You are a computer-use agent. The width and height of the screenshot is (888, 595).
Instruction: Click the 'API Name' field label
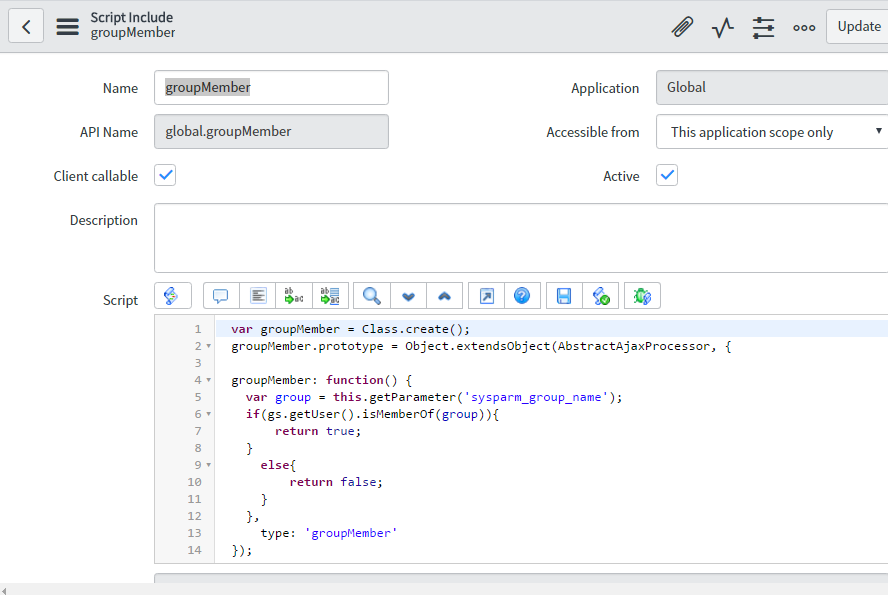click(x=109, y=132)
